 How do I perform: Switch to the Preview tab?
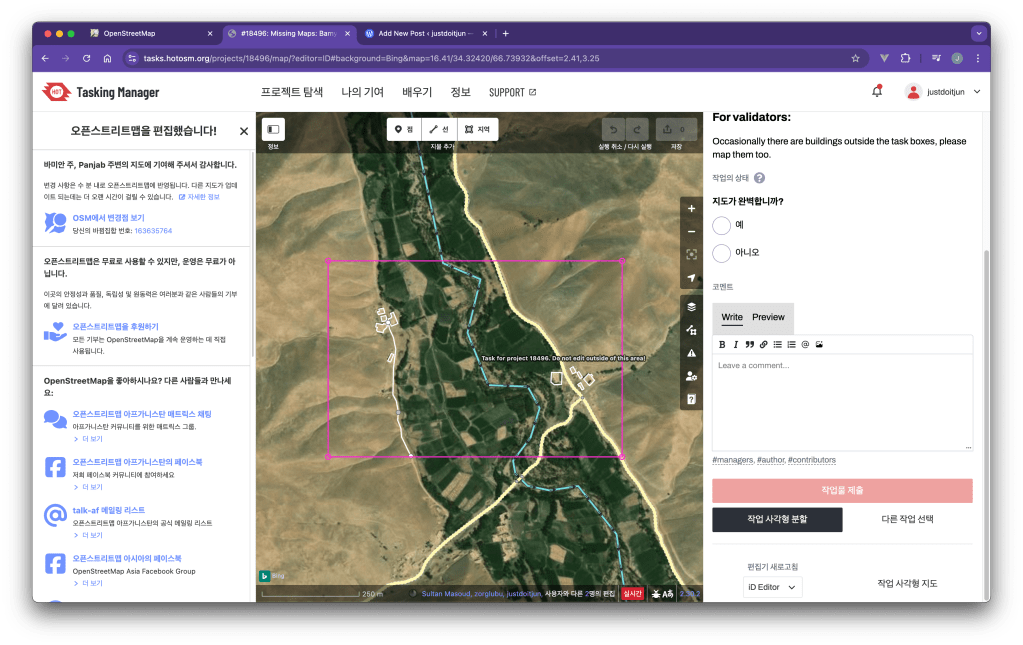click(768, 317)
